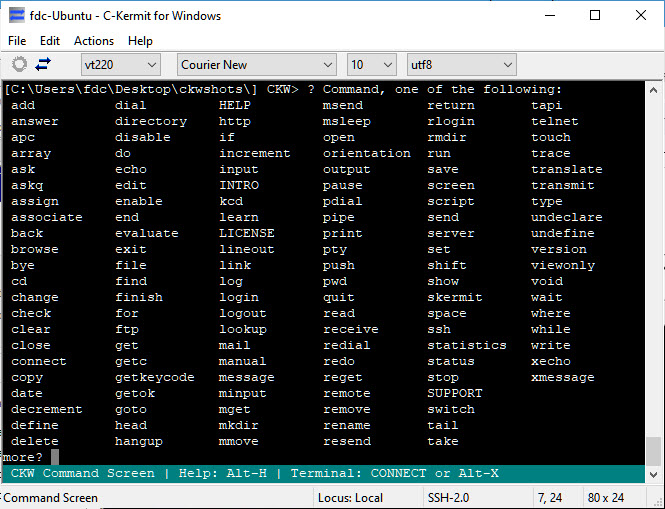665x509 pixels.
Task: Click terminal size '80 x 24' in status bar
Action: pyautogui.click(x=606, y=498)
